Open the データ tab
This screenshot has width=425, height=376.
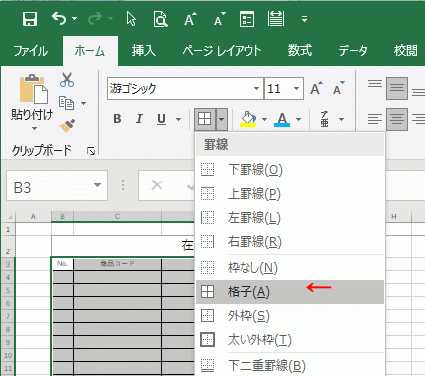(x=353, y=51)
